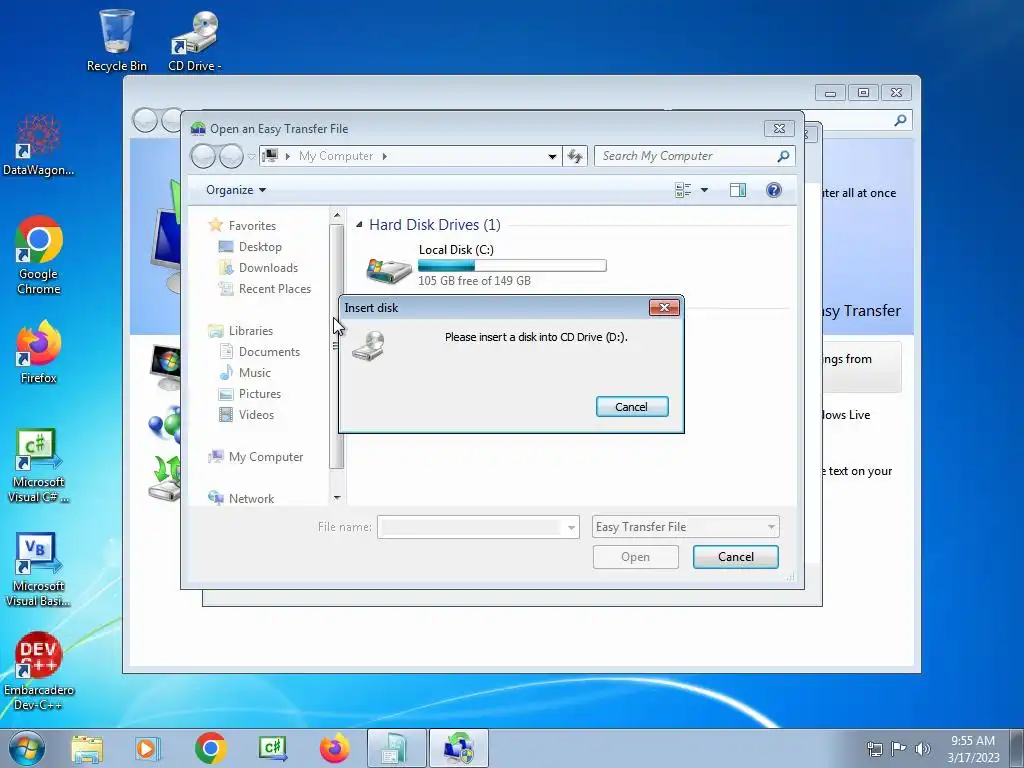Open the Easy Transfer File type dropdown

685,526
